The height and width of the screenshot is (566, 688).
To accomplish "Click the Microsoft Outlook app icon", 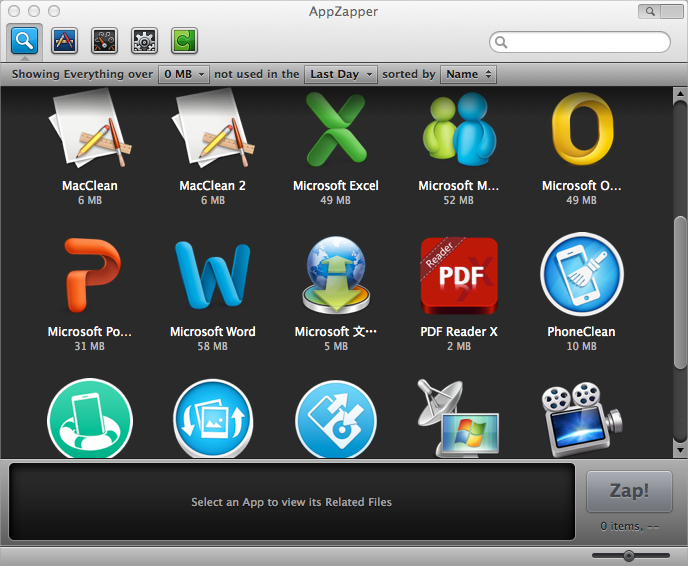I will (x=581, y=130).
